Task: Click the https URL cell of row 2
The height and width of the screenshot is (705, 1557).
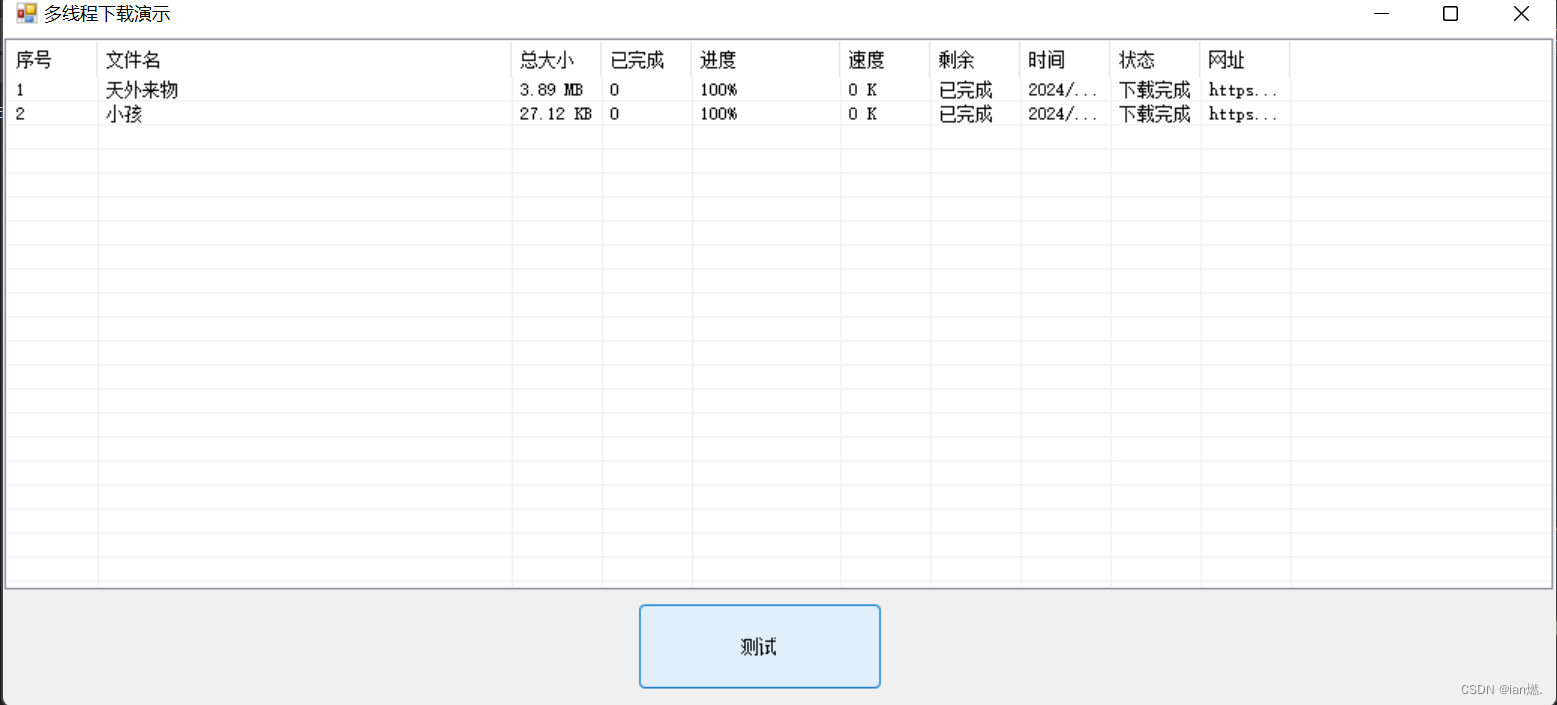Action: point(1243,114)
